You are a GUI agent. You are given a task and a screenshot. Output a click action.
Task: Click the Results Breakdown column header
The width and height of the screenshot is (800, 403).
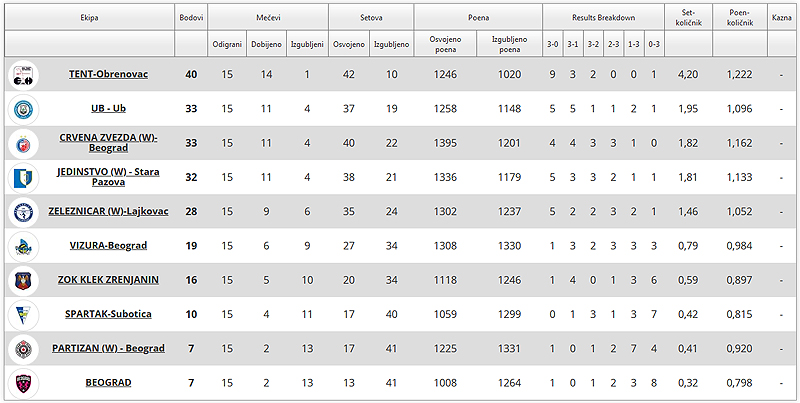coord(604,17)
